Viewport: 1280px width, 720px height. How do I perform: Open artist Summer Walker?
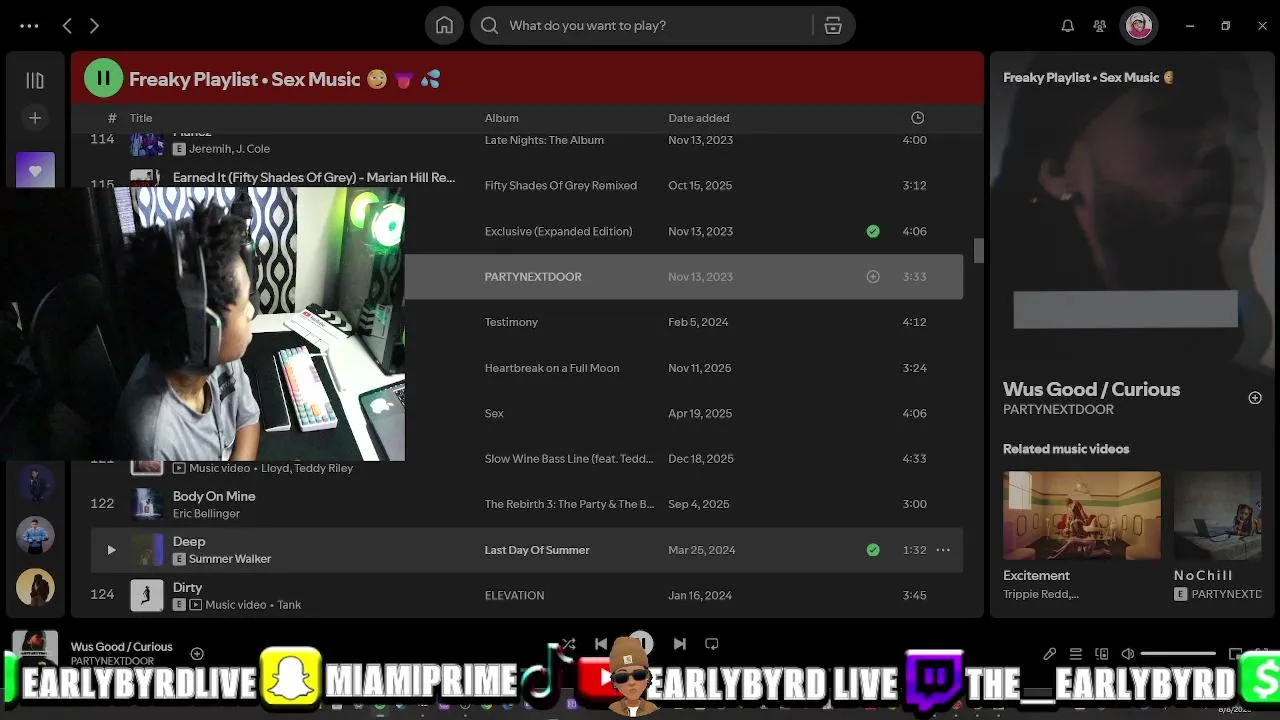(230, 559)
